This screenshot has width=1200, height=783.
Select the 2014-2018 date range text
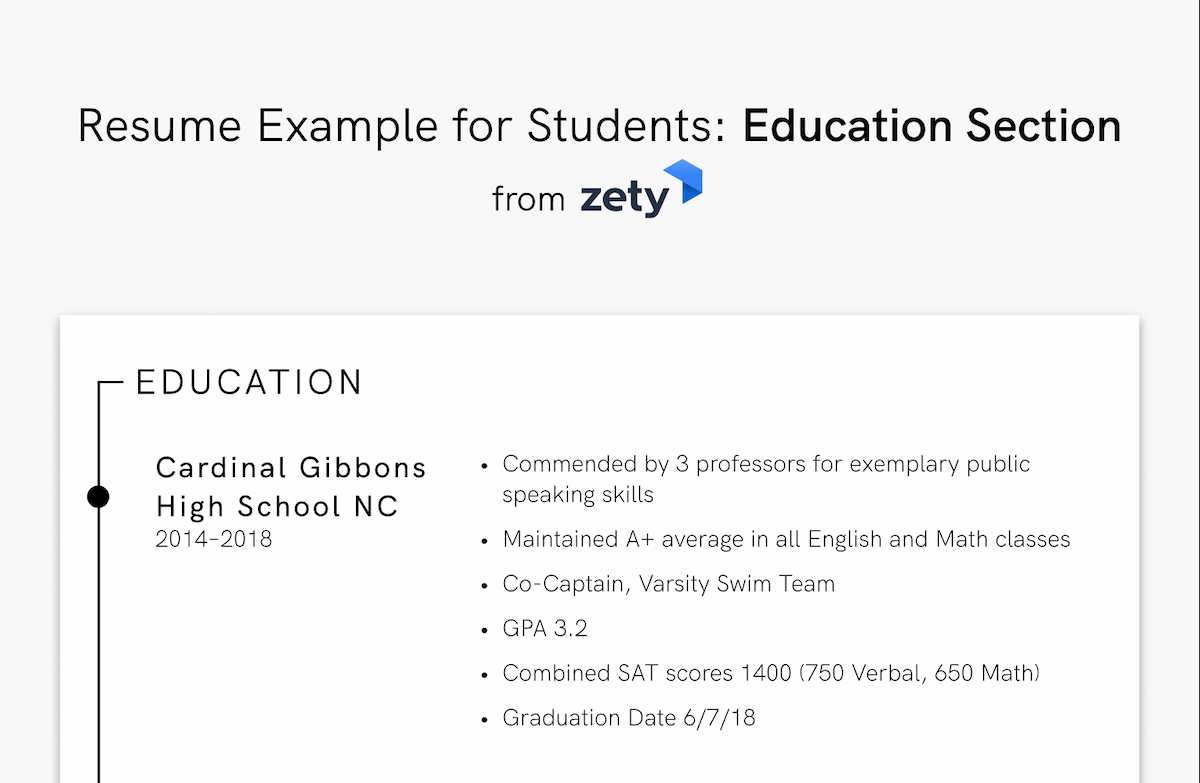[214, 540]
